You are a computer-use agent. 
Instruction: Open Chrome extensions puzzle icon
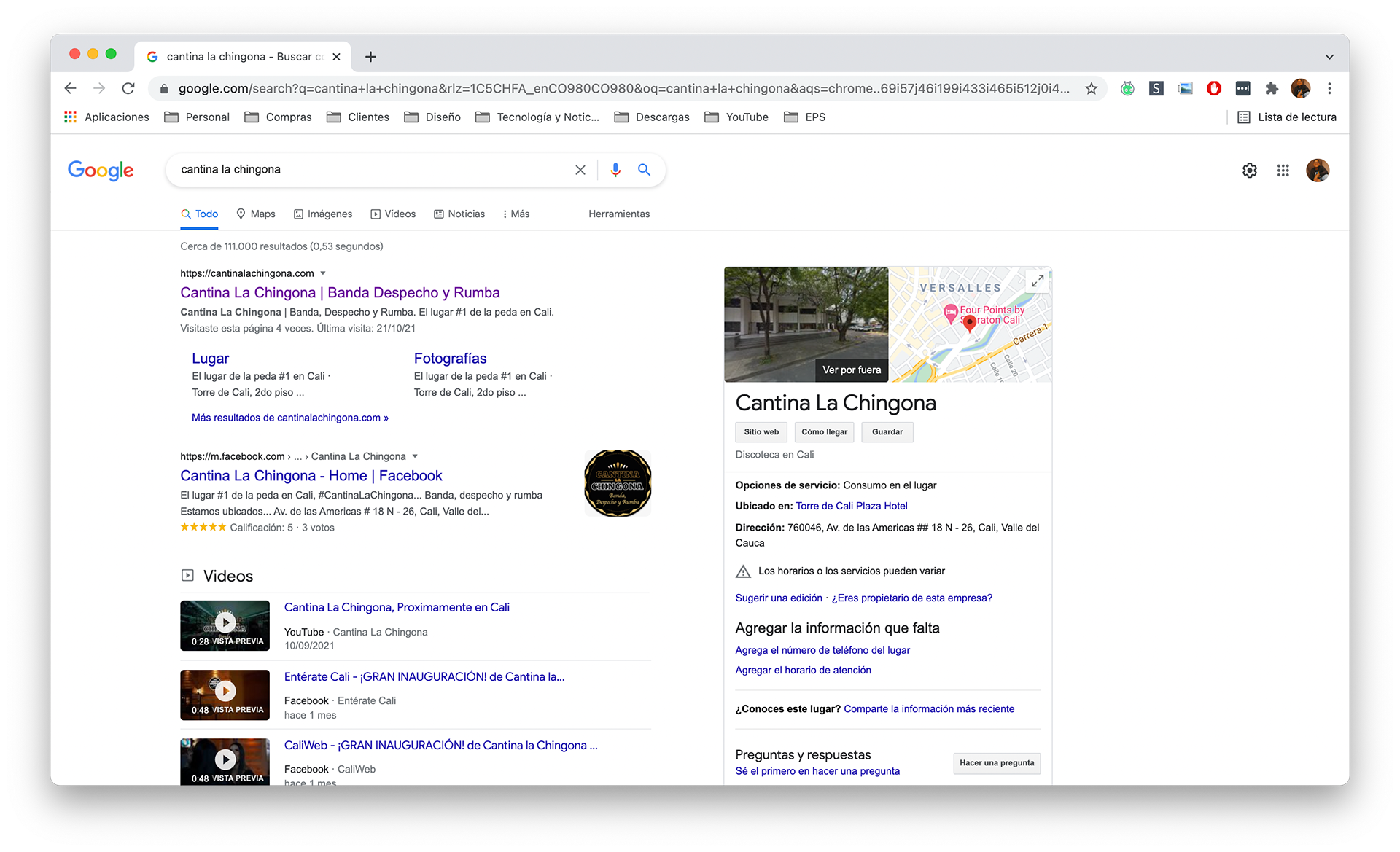point(1271,88)
